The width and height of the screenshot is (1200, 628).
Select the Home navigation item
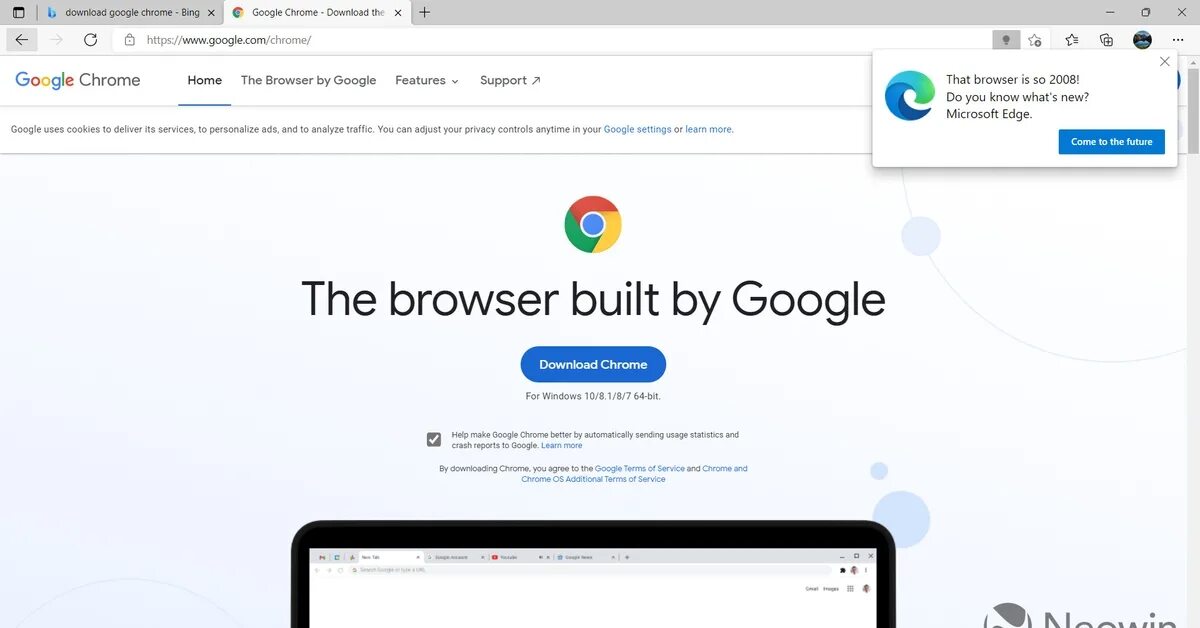click(205, 80)
